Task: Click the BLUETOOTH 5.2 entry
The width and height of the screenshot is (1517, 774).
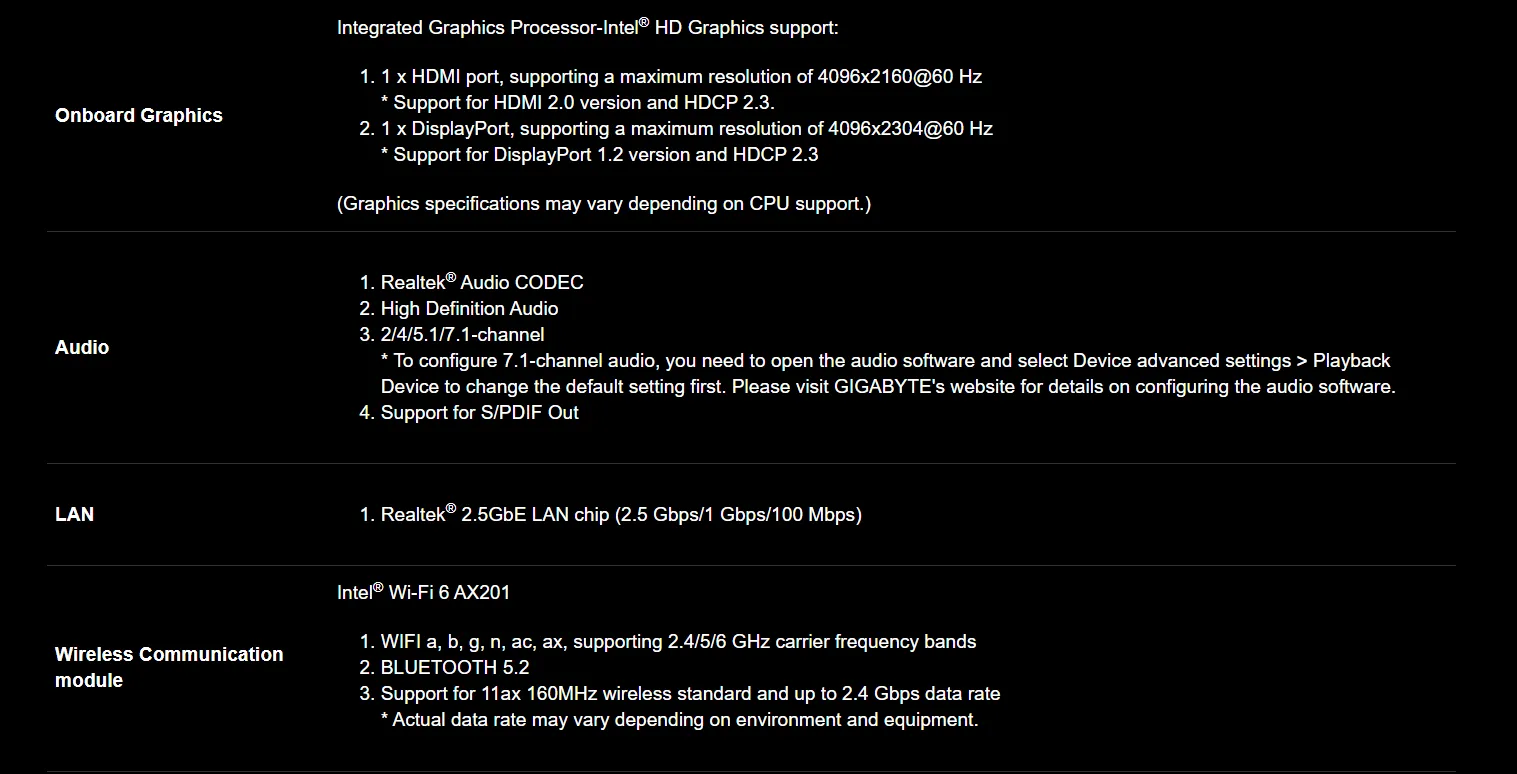Action: pyautogui.click(x=455, y=667)
